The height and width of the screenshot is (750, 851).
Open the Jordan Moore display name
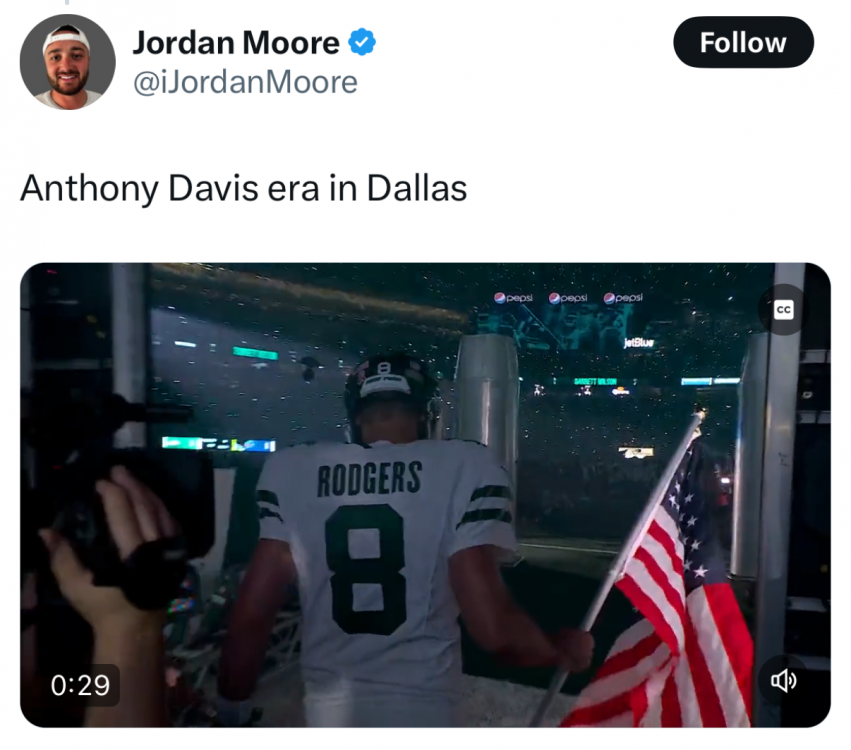(x=236, y=42)
